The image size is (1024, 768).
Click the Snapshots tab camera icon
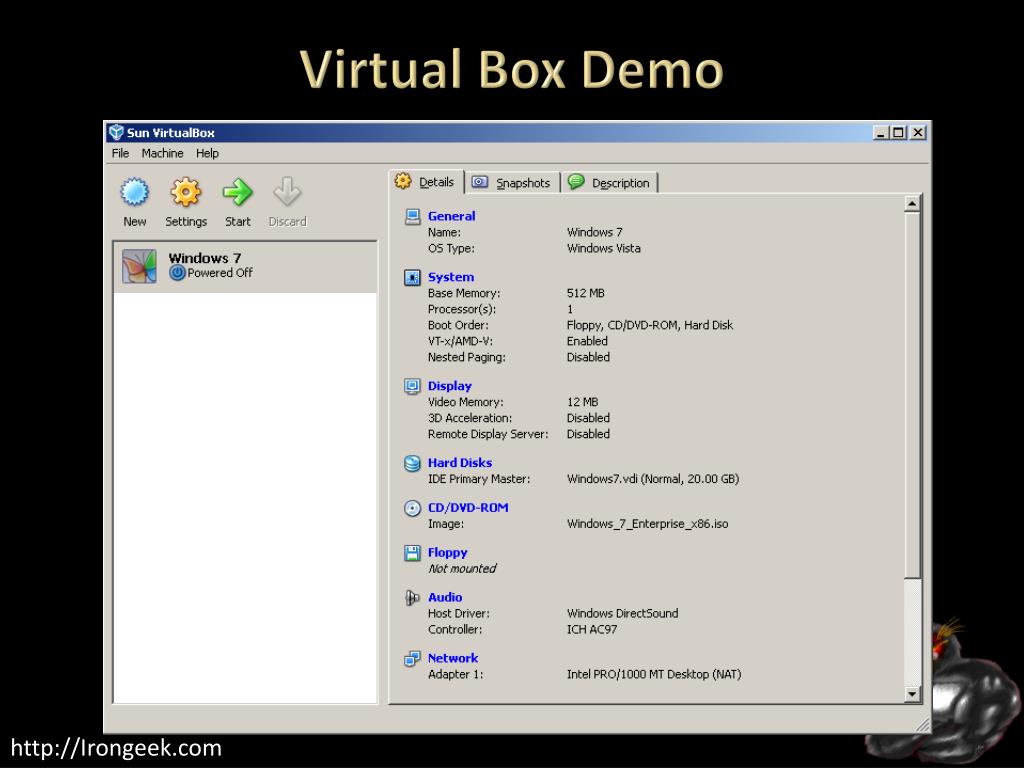point(480,182)
